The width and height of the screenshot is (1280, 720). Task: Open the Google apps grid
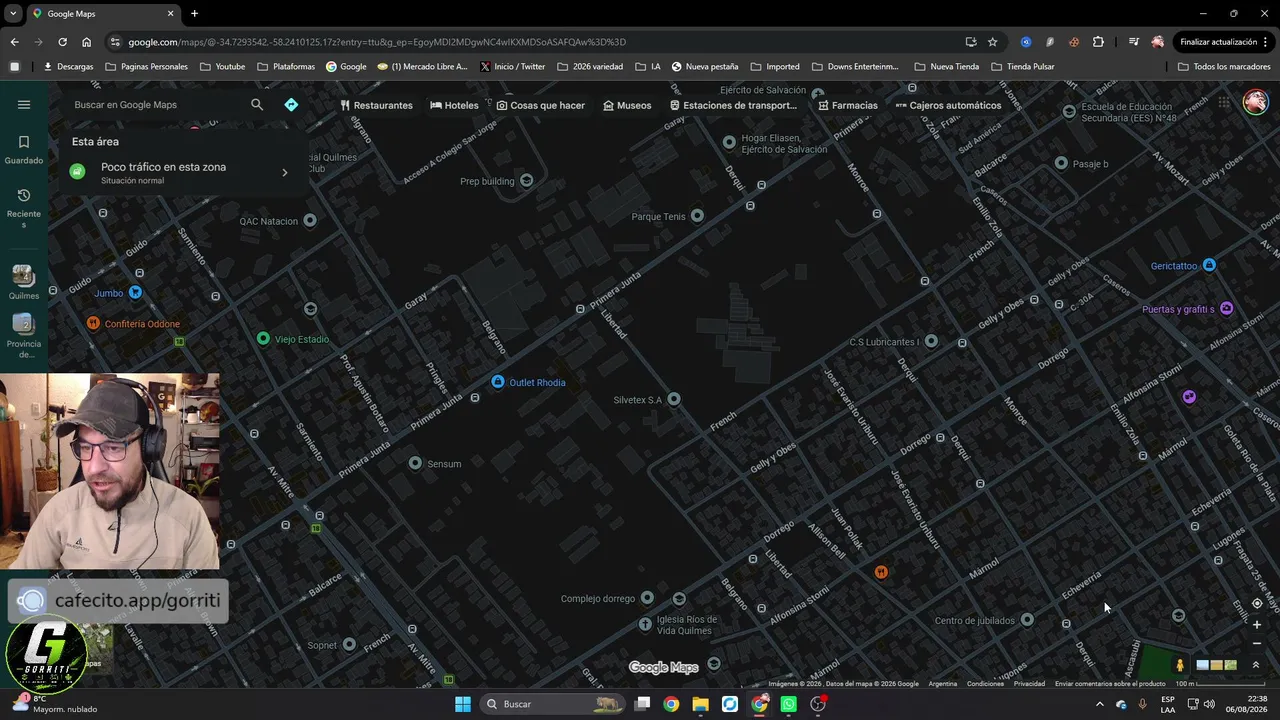[1224, 102]
